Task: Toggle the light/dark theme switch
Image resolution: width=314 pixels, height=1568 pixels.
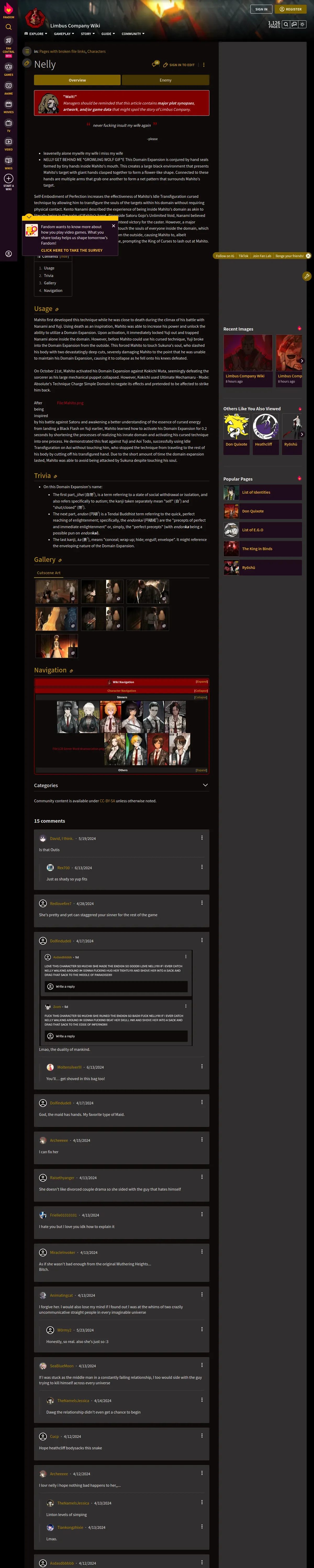Action: [x=303, y=24]
